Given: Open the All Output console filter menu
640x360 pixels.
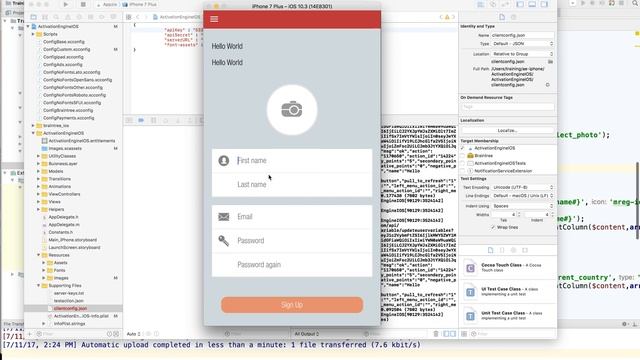Looking at the screenshot, I should point(307,334).
